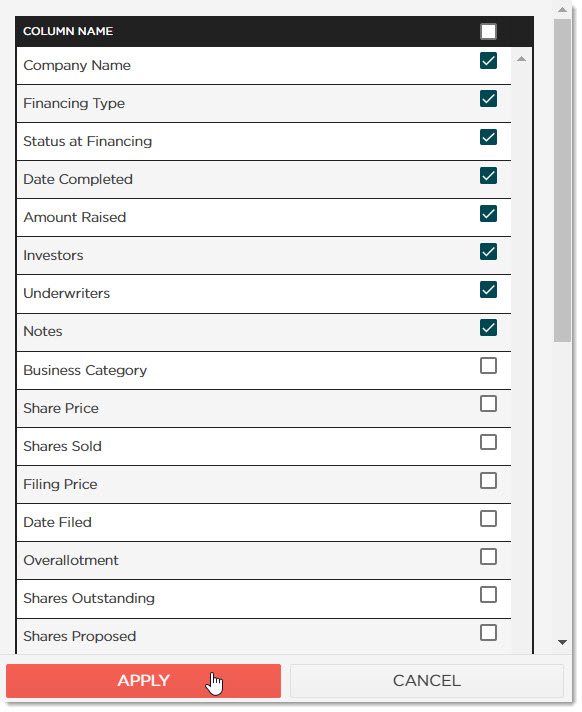Screen dimensions: 582x712
Task: Click the outer scrollbar up arrow
Action: (x=562, y=10)
